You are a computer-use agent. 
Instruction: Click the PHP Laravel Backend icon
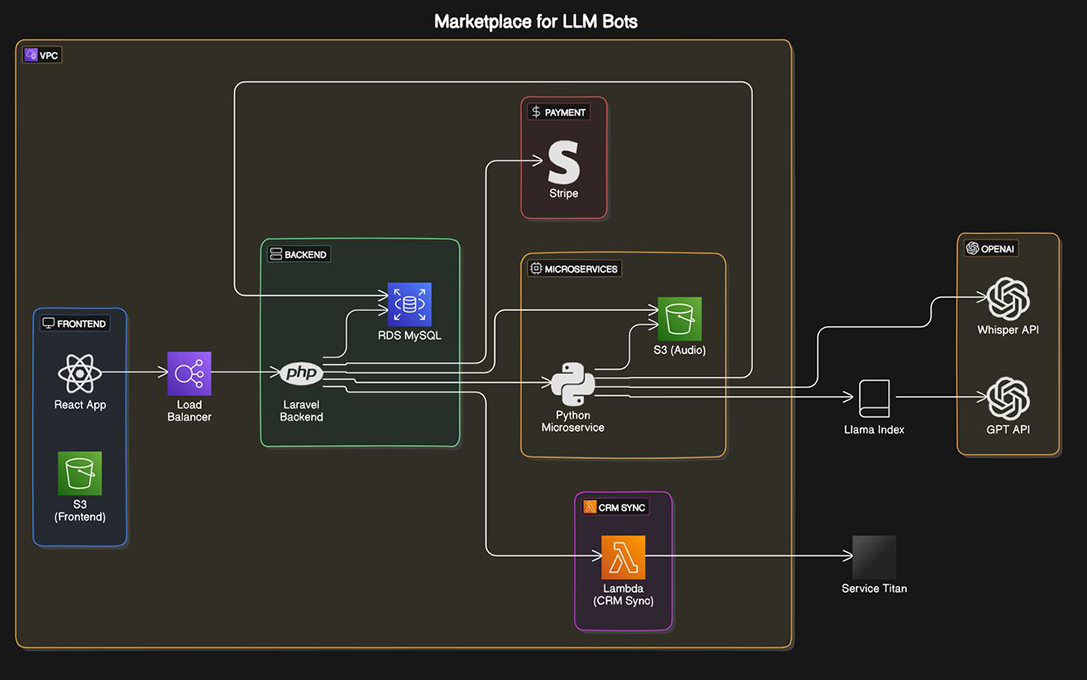301,374
